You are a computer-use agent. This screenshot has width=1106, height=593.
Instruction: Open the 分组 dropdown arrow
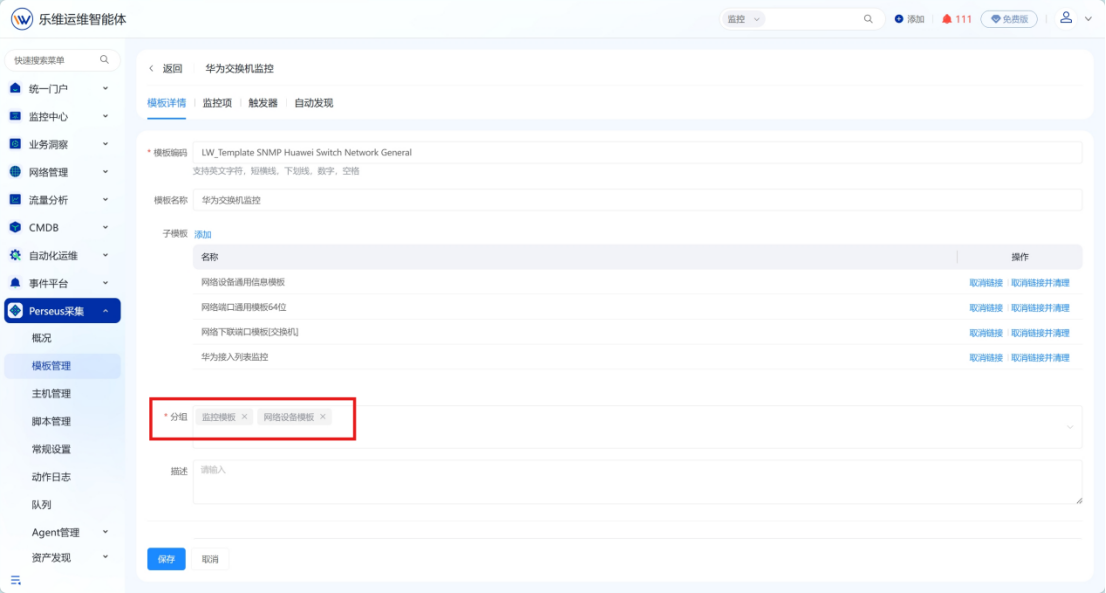pos(1070,427)
